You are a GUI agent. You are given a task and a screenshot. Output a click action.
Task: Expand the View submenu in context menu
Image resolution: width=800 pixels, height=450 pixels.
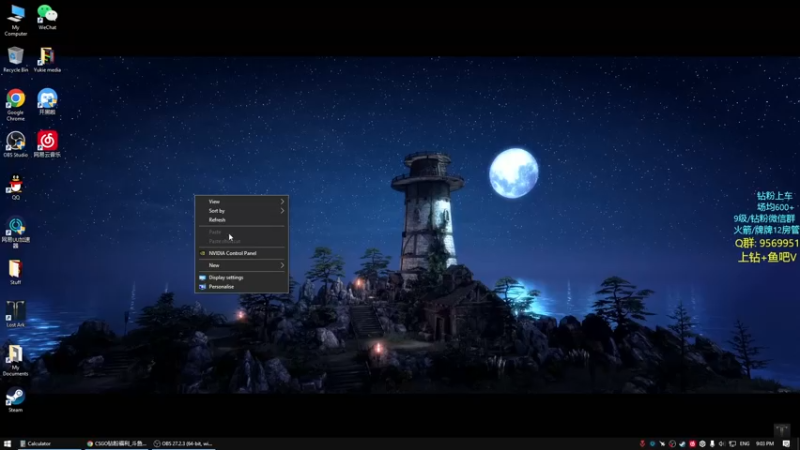click(x=241, y=202)
